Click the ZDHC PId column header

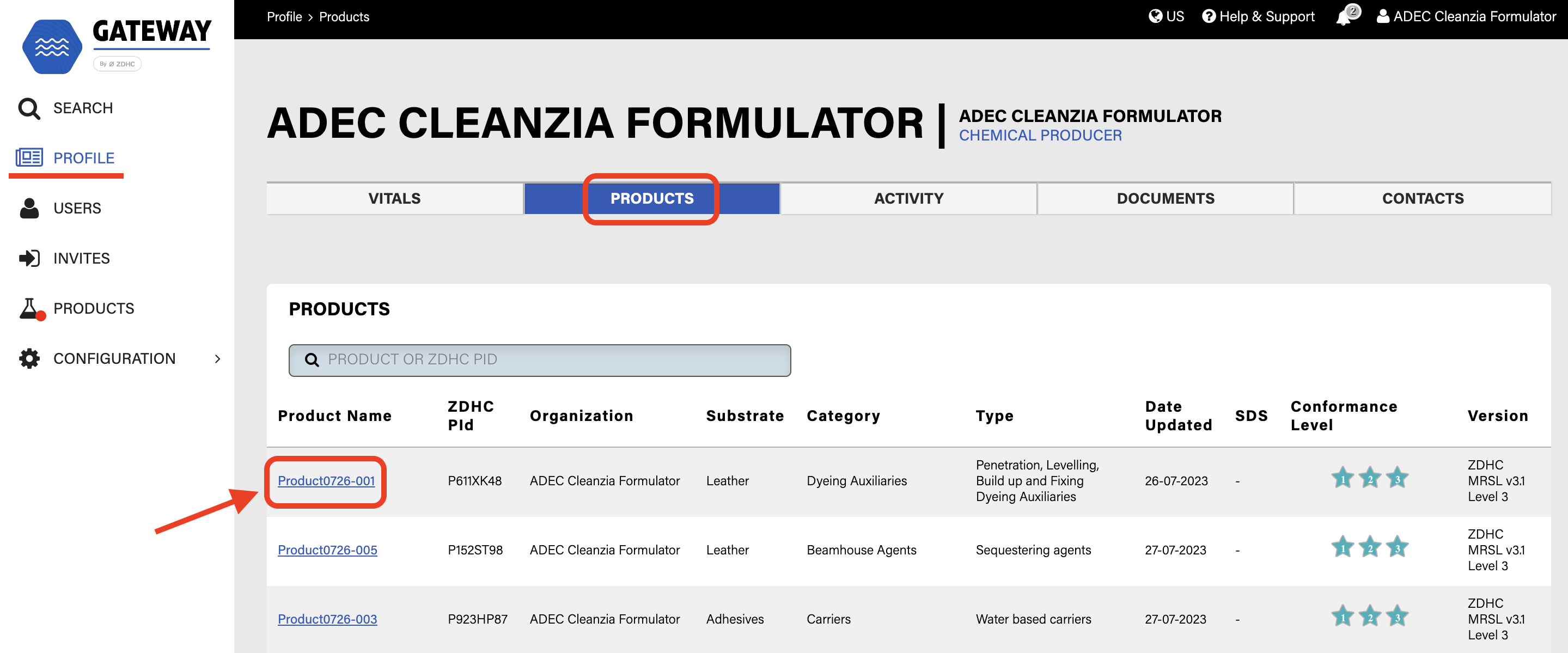[x=471, y=416]
